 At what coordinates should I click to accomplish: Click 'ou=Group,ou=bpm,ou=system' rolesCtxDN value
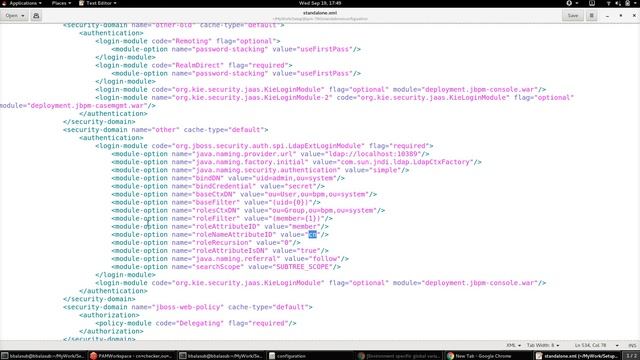(322, 210)
